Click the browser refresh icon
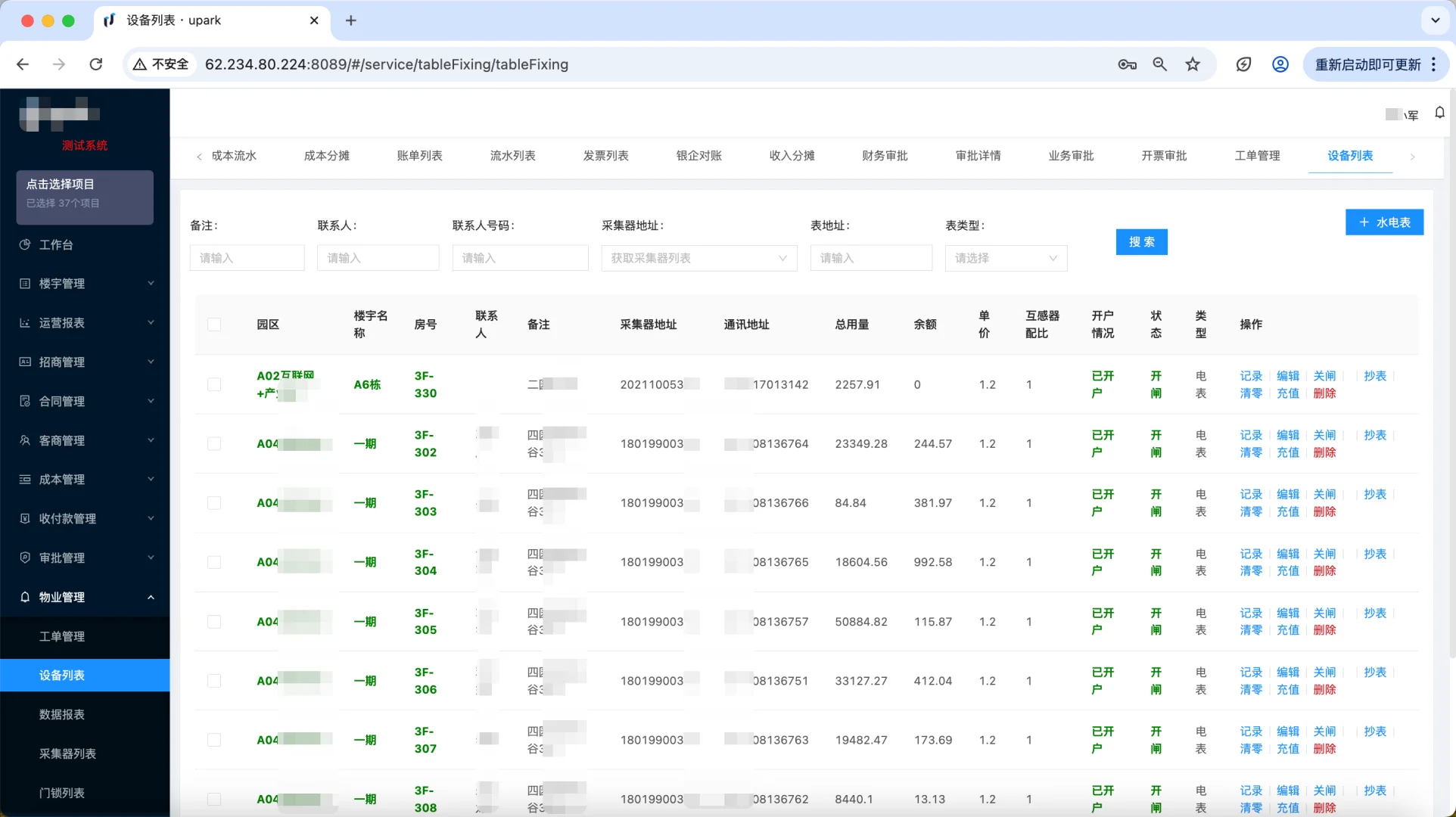The width and height of the screenshot is (1456, 817). click(96, 64)
